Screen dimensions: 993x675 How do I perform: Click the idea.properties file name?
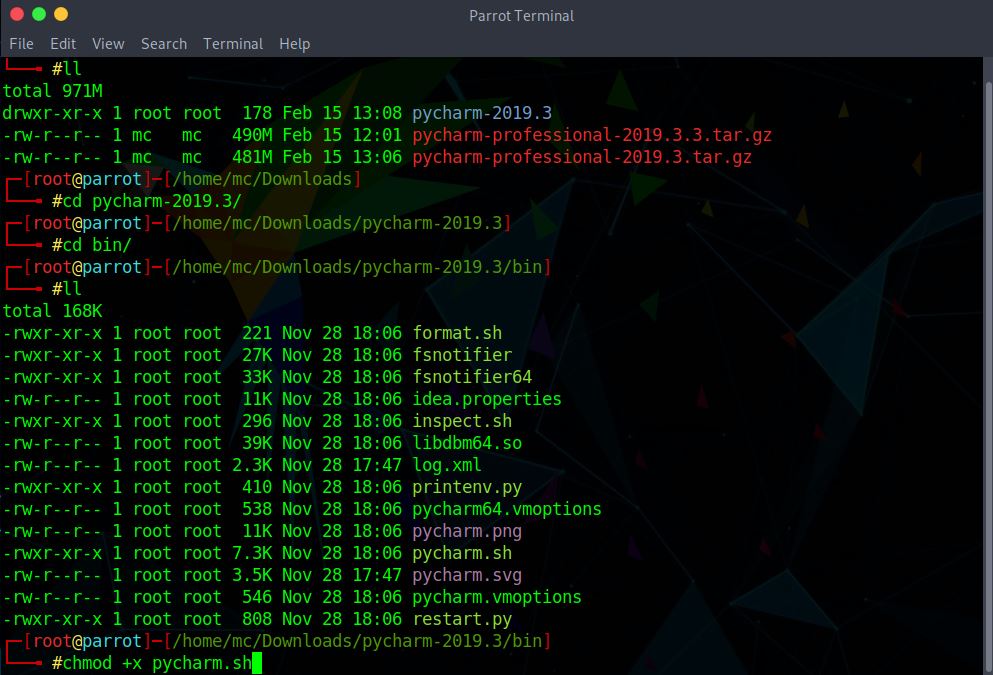pos(487,399)
